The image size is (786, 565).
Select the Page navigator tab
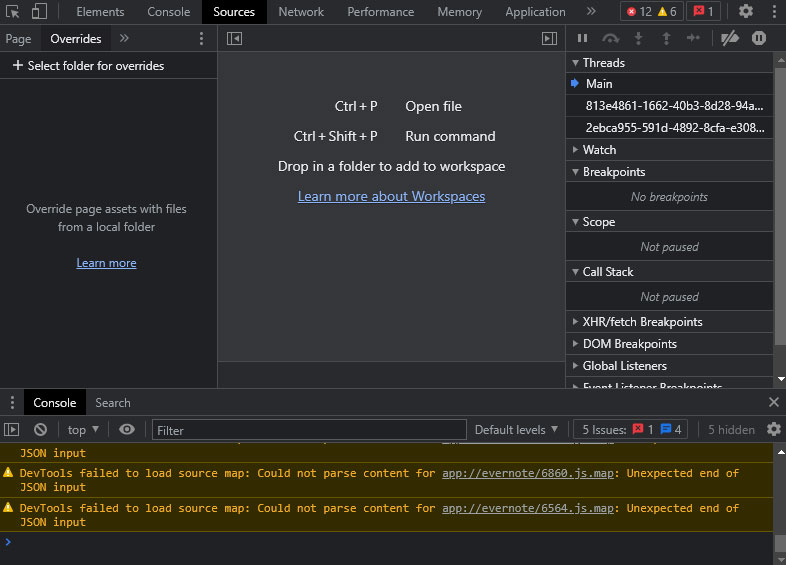tap(18, 39)
